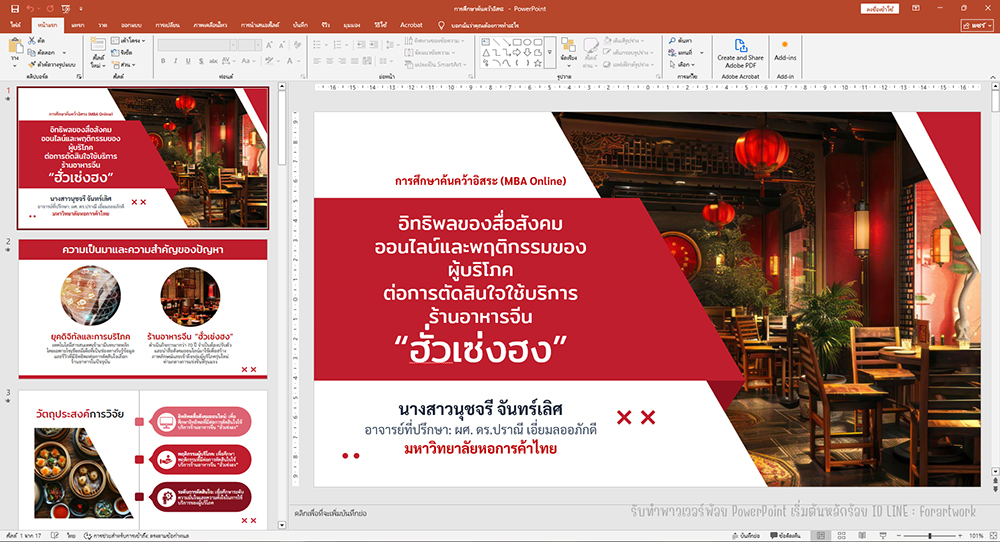Open the font size dropdown
1000x542 pixels.
(258, 45)
